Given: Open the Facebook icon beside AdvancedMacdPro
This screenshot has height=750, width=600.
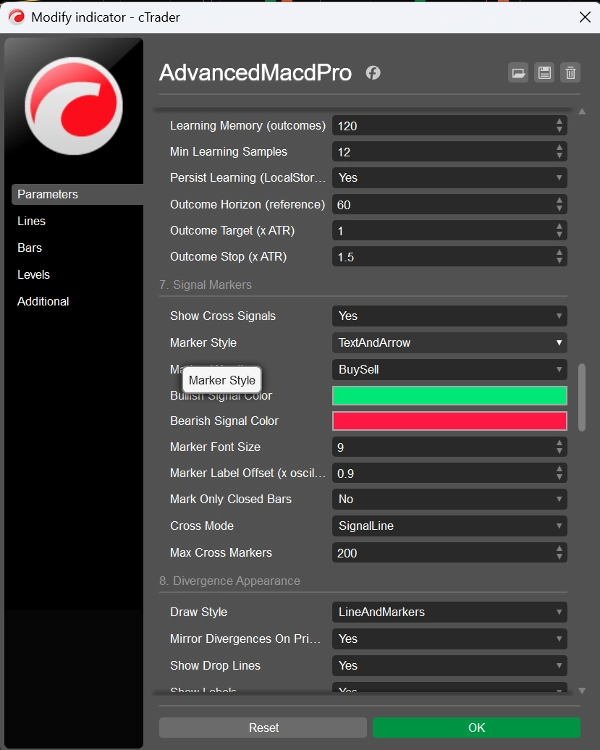Looking at the screenshot, I should click(x=373, y=73).
